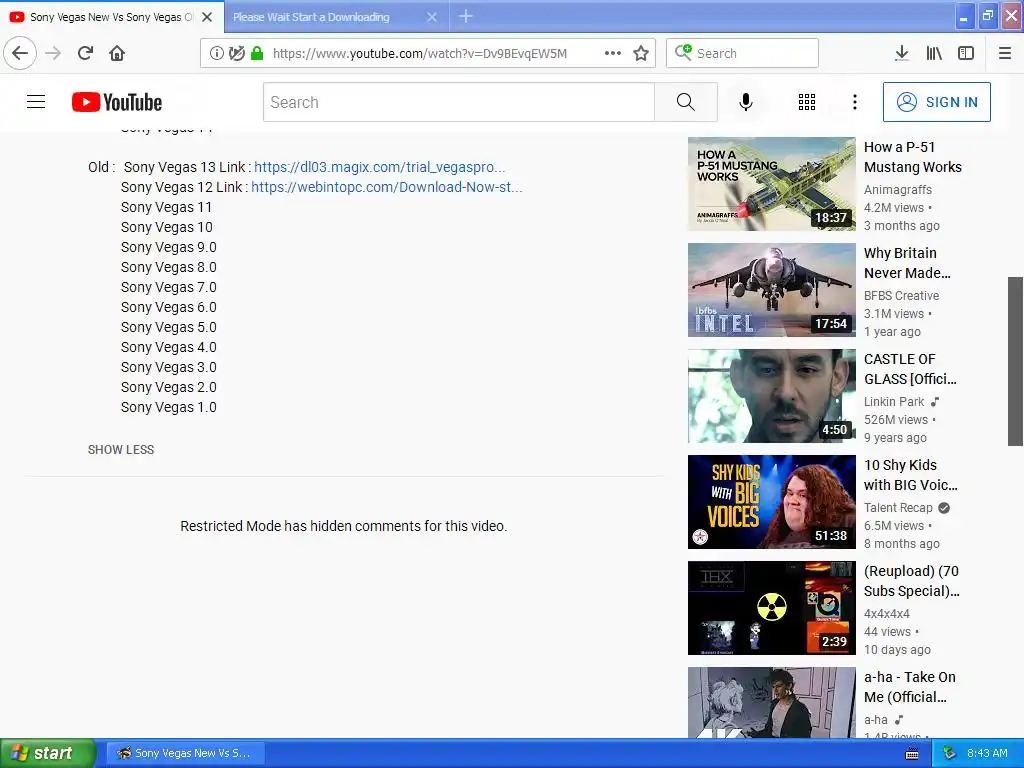The height and width of the screenshot is (768, 1024).
Task: Go to YouTube home via logo
Action: point(117,102)
